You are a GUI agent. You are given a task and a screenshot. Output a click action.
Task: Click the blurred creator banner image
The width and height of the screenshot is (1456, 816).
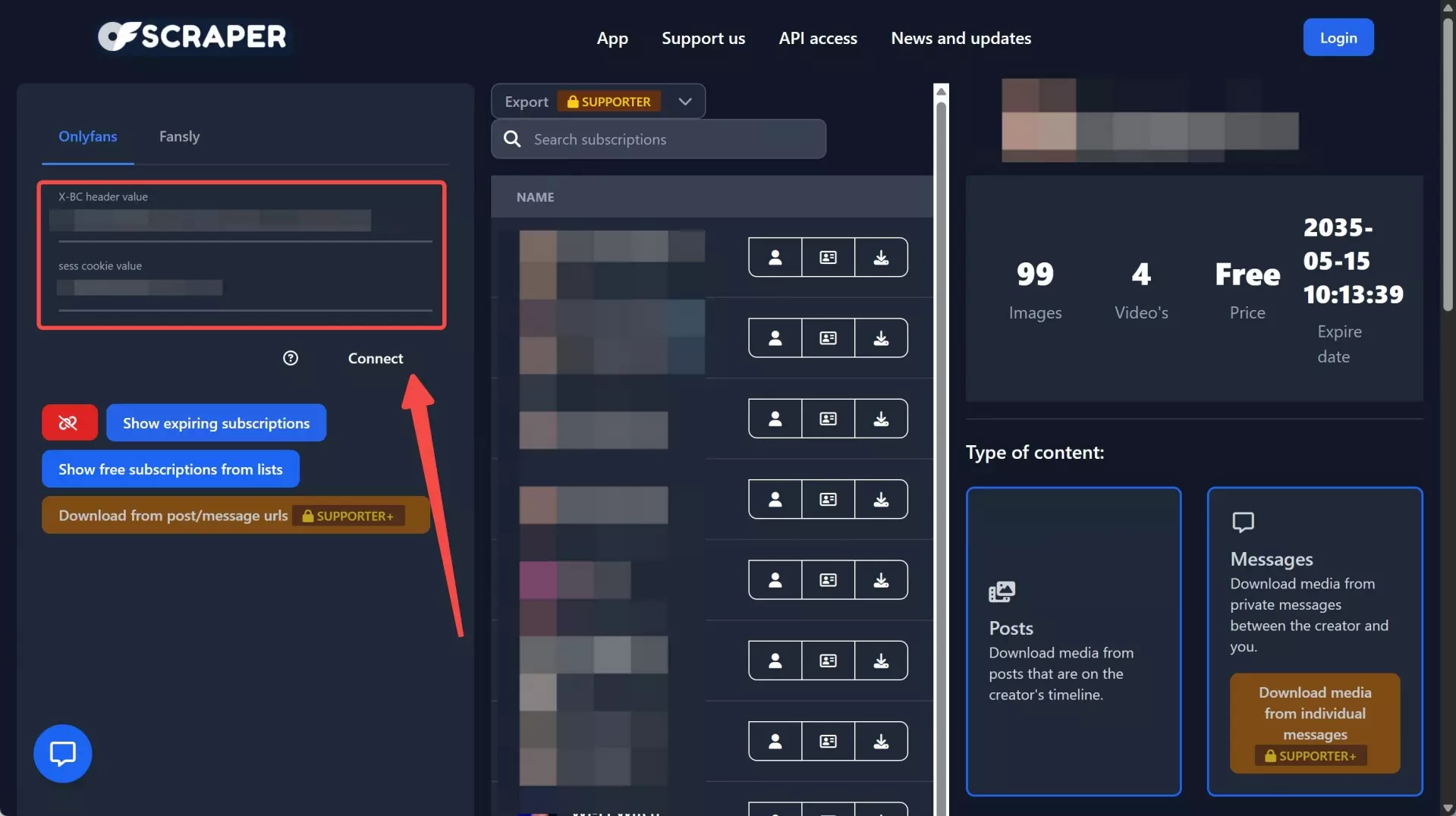[1150, 120]
